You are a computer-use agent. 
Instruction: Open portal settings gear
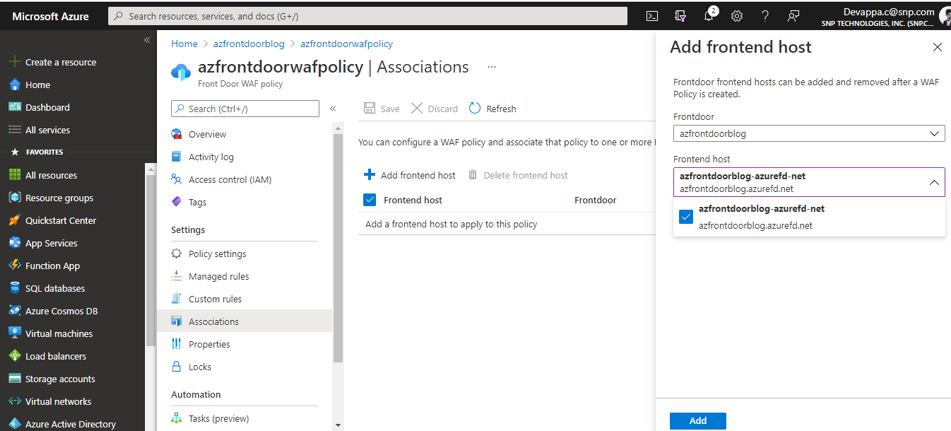737,16
